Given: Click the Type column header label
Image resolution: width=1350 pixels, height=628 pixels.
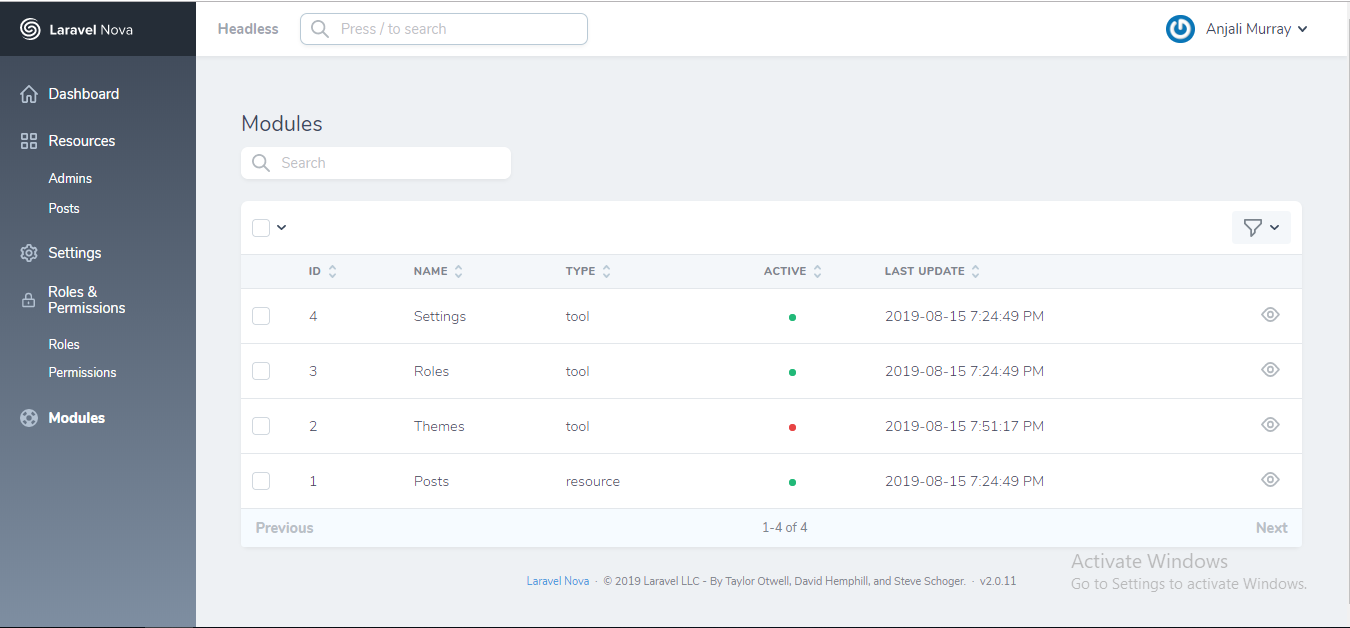Looking at the screenshot, I should (580, 271).
